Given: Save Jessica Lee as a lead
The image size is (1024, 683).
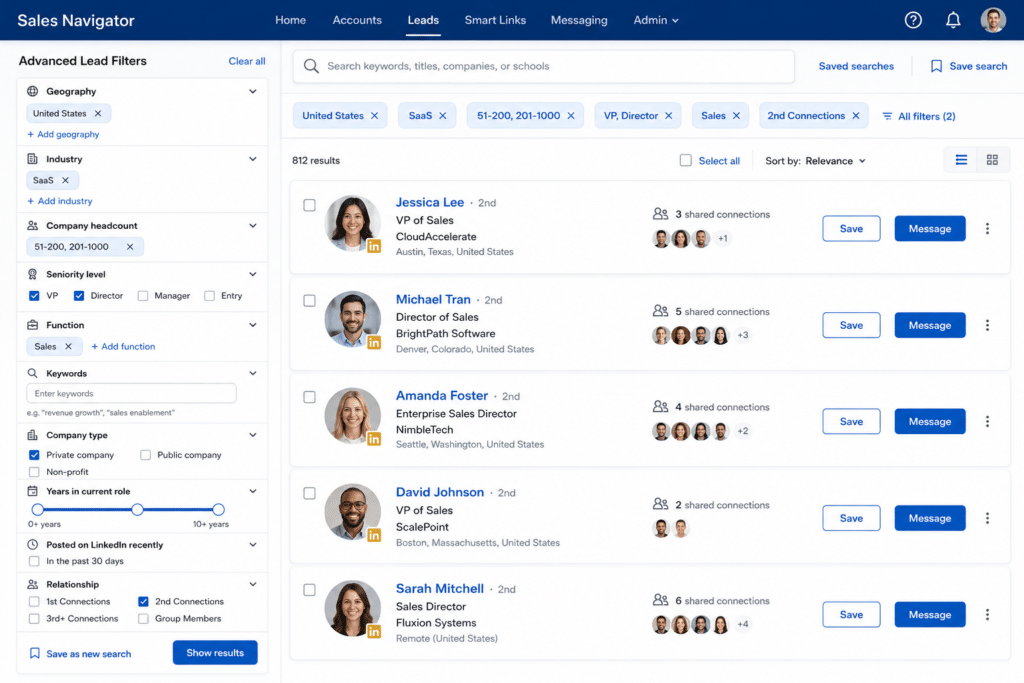Looking at the screenshot, I should click(851, 229).
